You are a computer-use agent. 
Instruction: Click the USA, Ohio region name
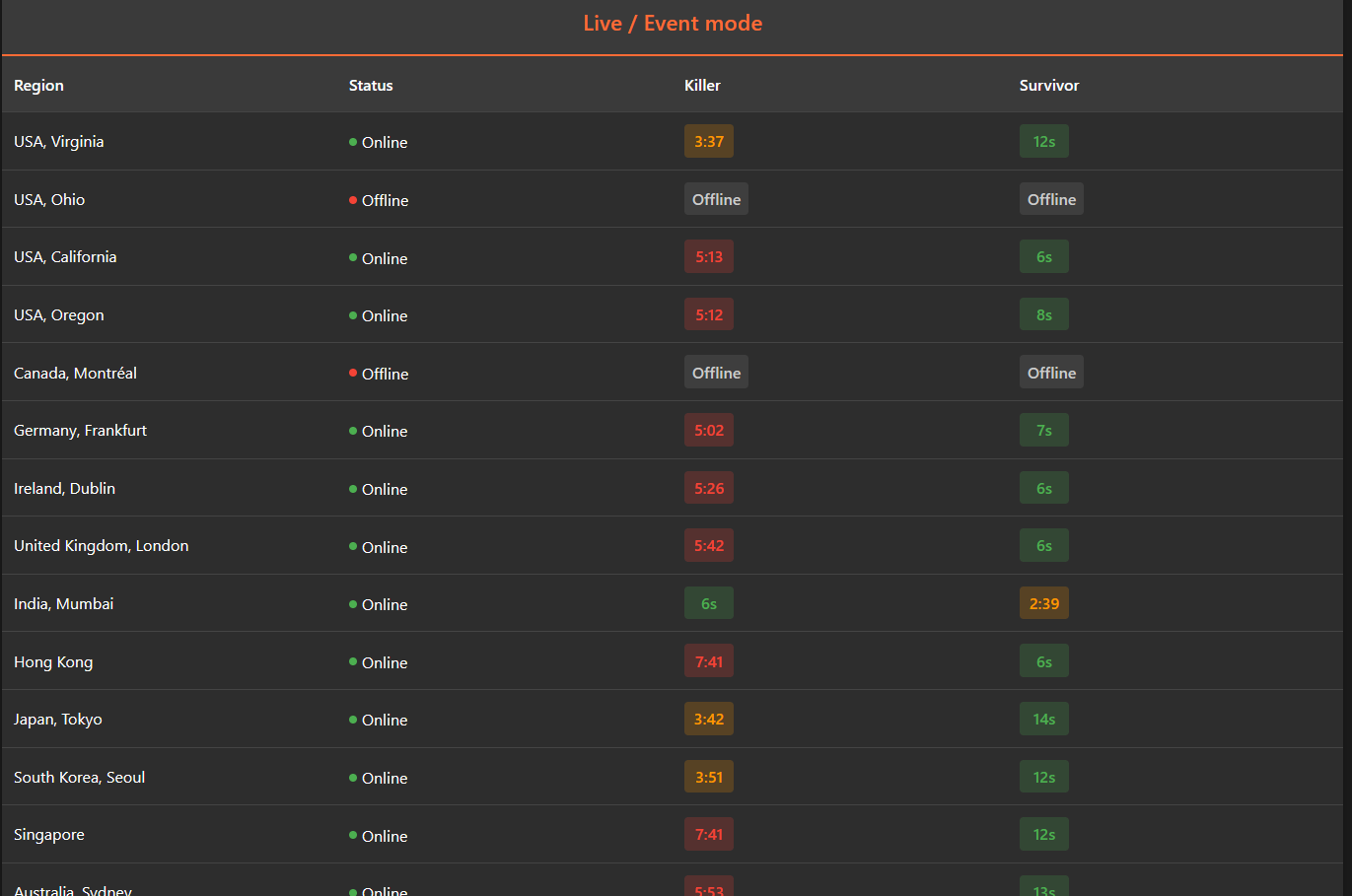(49, 199)
